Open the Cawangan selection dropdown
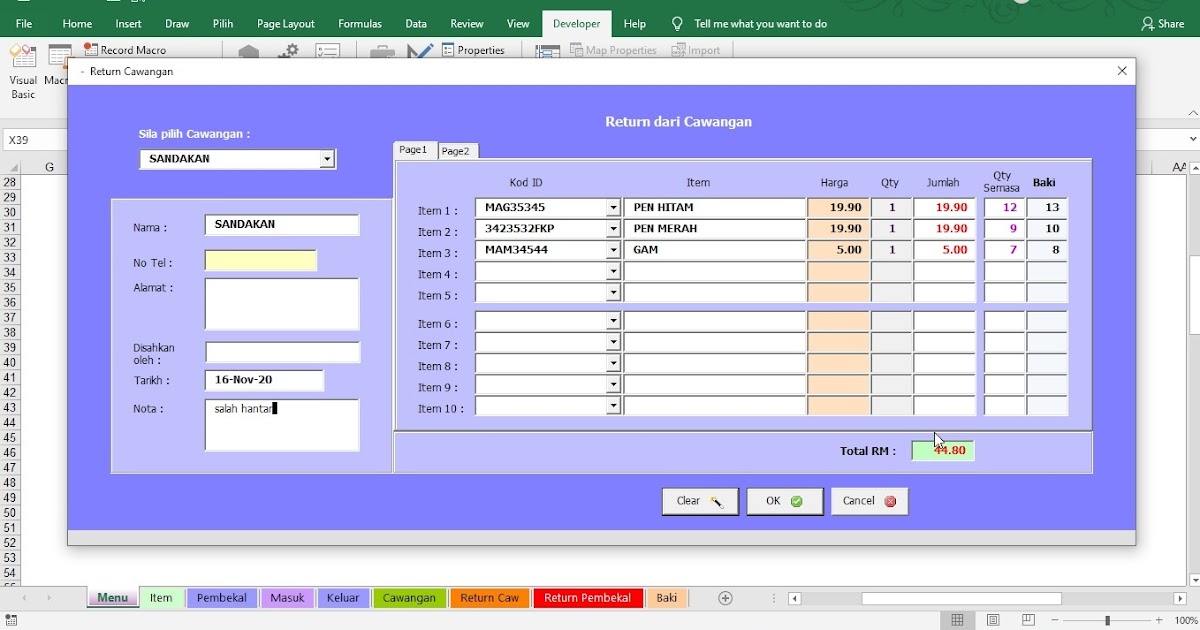1200x630 pixels. 327,159
